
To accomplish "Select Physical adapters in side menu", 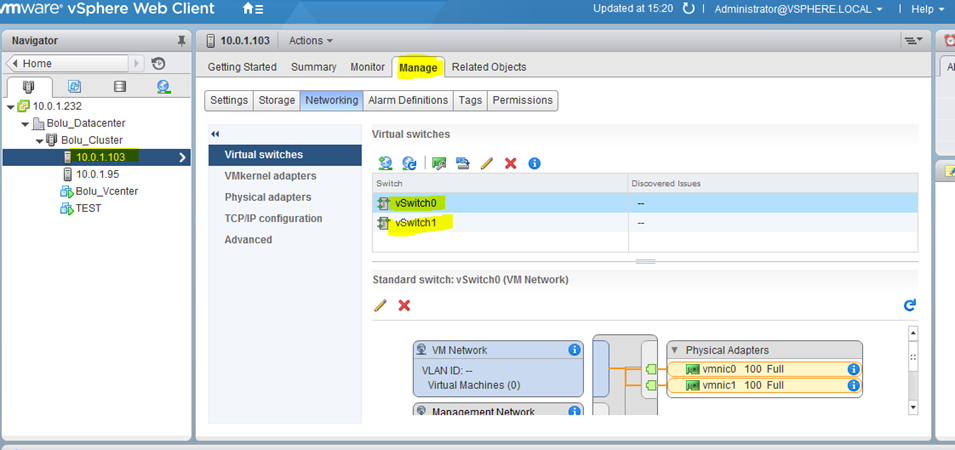I will [285, 197].
